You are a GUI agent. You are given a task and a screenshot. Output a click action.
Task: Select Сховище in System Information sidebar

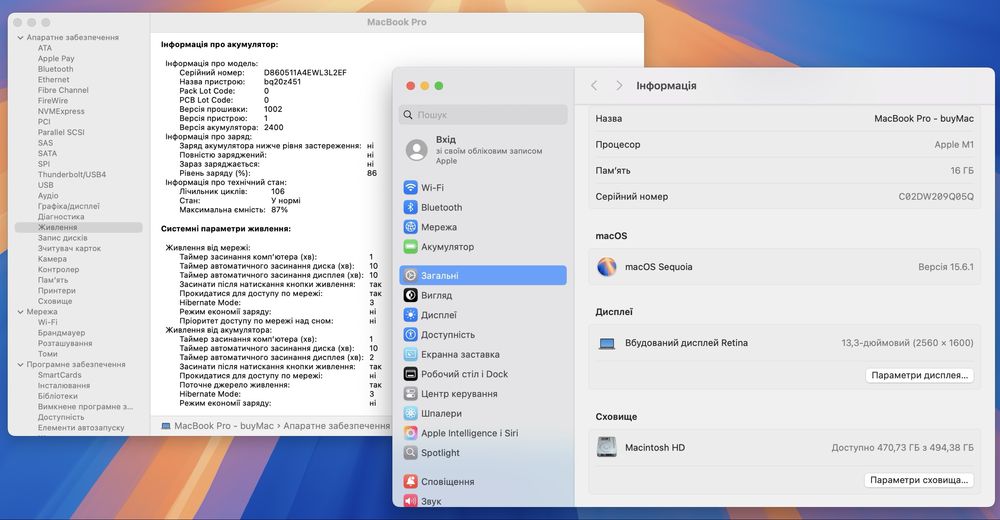(55, 301)
